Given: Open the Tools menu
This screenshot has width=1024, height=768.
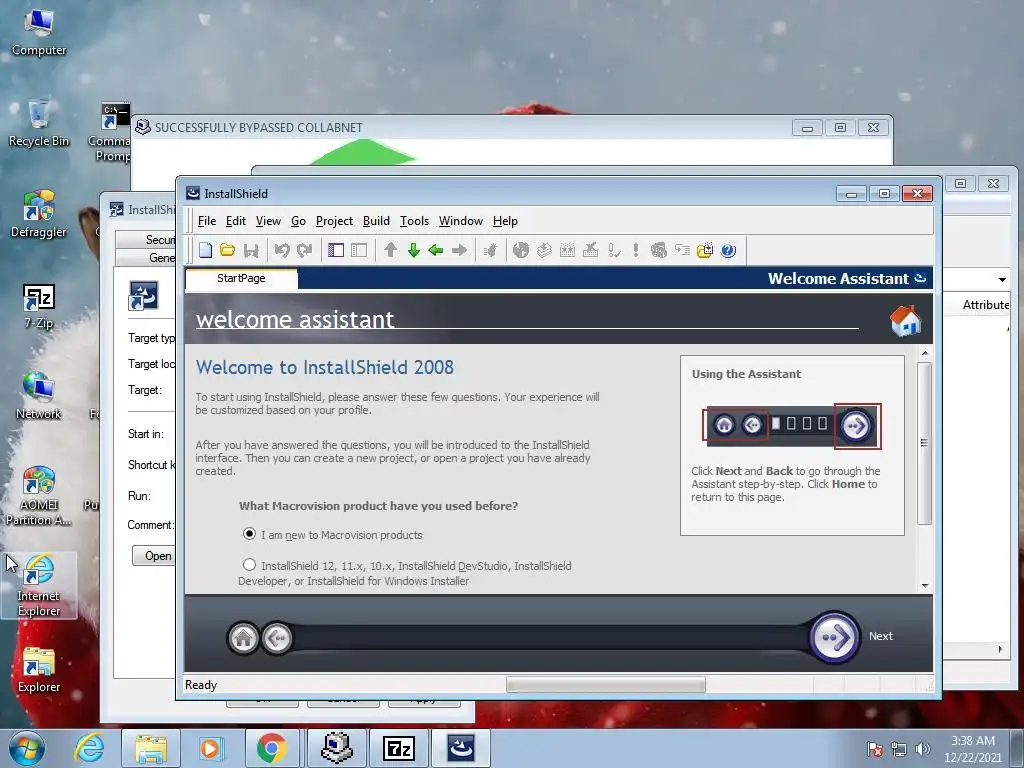Looking at the screenshot, I should click(x=414, y=221).
